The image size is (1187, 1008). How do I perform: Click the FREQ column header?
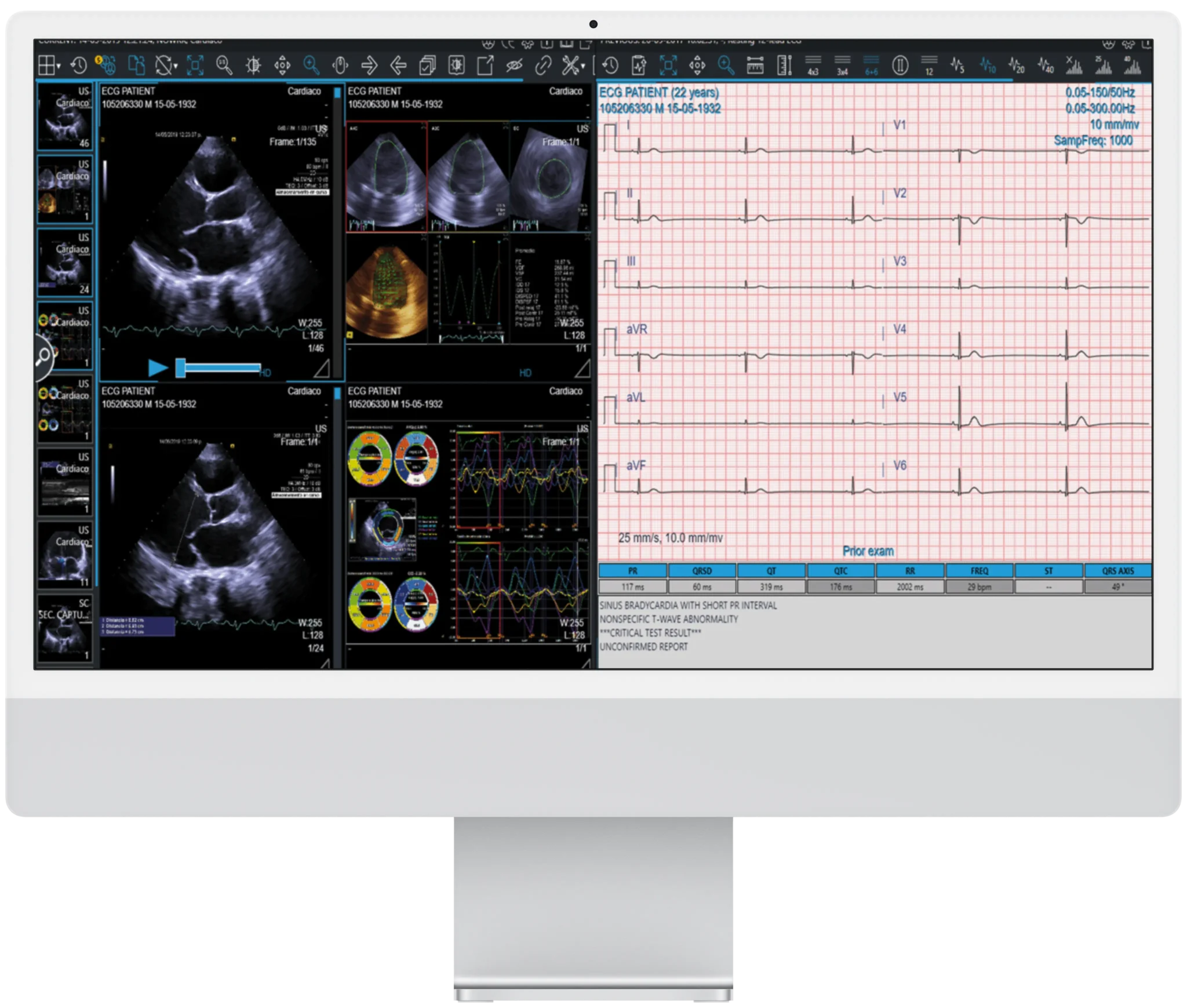coord(980,571)
